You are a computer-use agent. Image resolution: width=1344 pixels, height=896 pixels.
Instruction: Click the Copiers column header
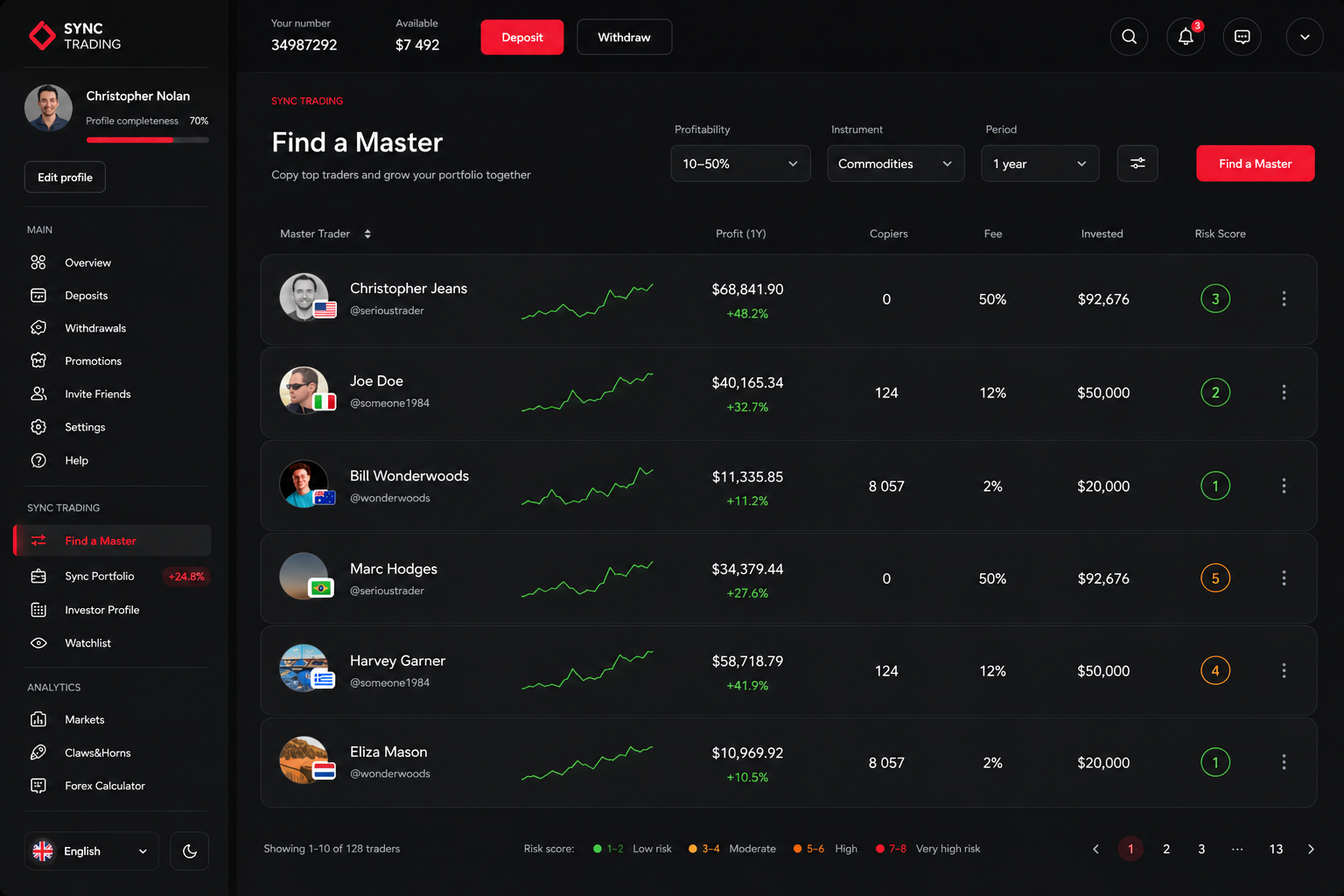[x=888, y=234]
